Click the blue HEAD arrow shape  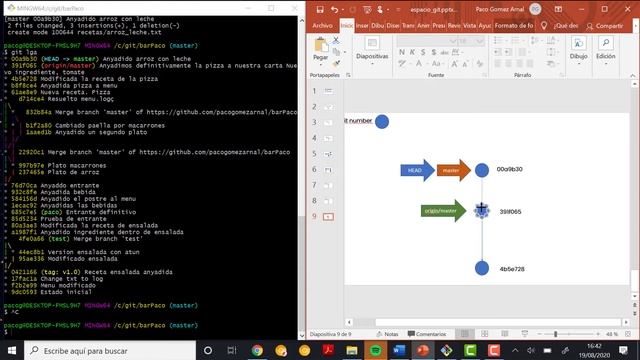coord(417,170)
